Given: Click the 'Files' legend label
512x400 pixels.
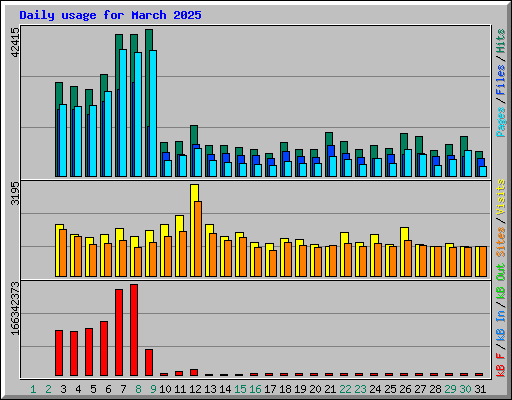Looking at the screenshot, I should click(501, 80).
